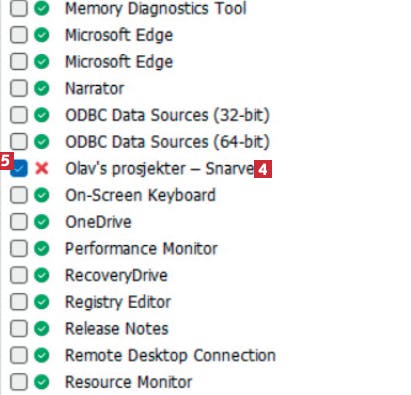Image resolution: width=411 pixels, height=395 pixels.
Task: Select the Performance Monitor entry
Action: pos(141,248)
